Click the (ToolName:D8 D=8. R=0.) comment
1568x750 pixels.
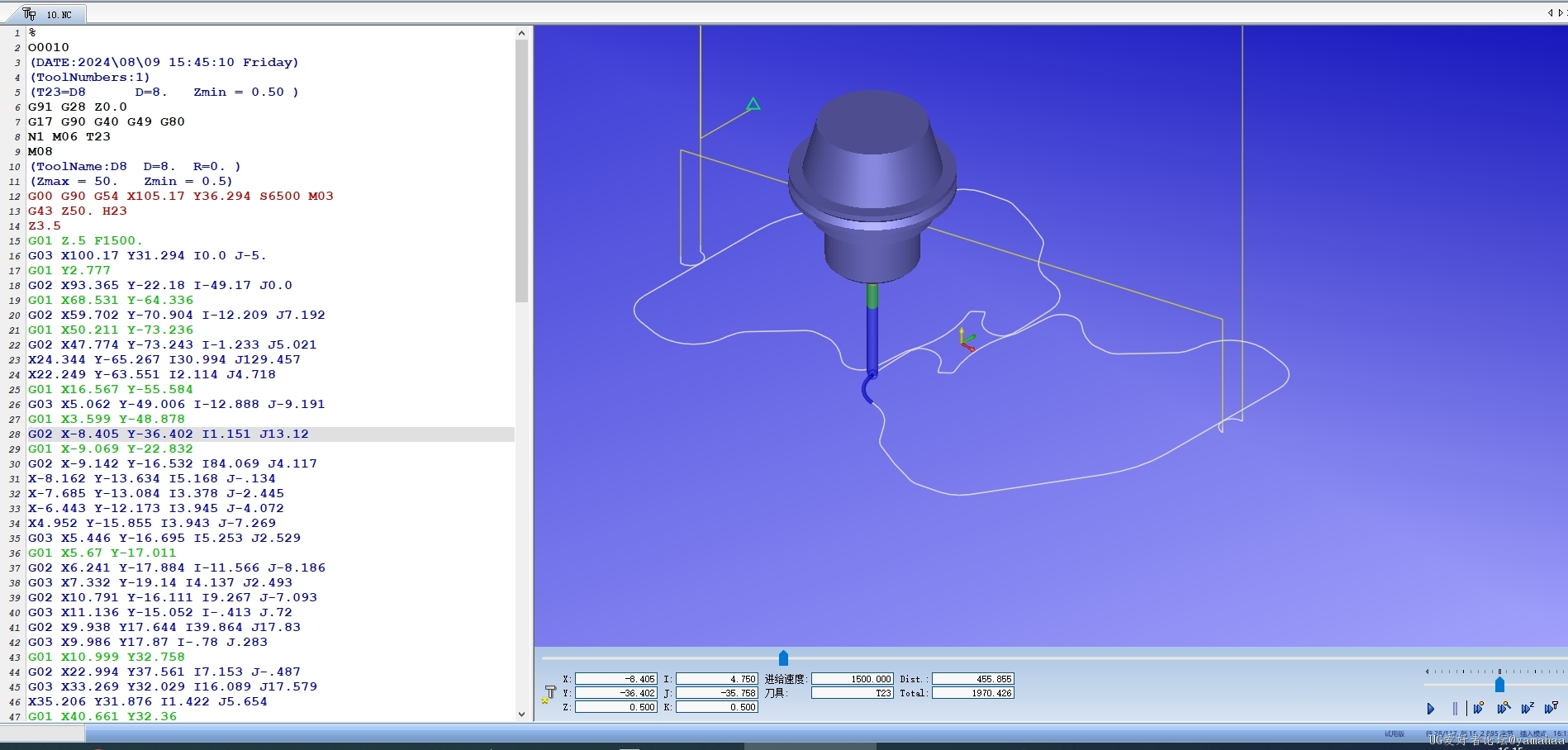[135, 166]
